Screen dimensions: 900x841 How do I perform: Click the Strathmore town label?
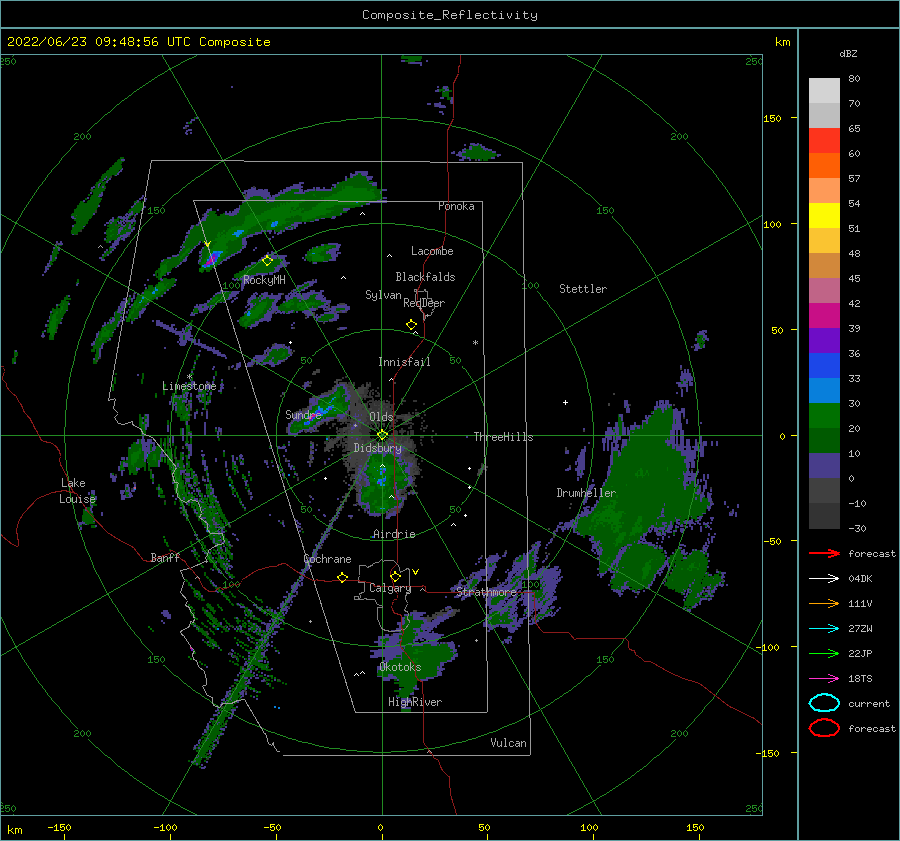(486, 592)
